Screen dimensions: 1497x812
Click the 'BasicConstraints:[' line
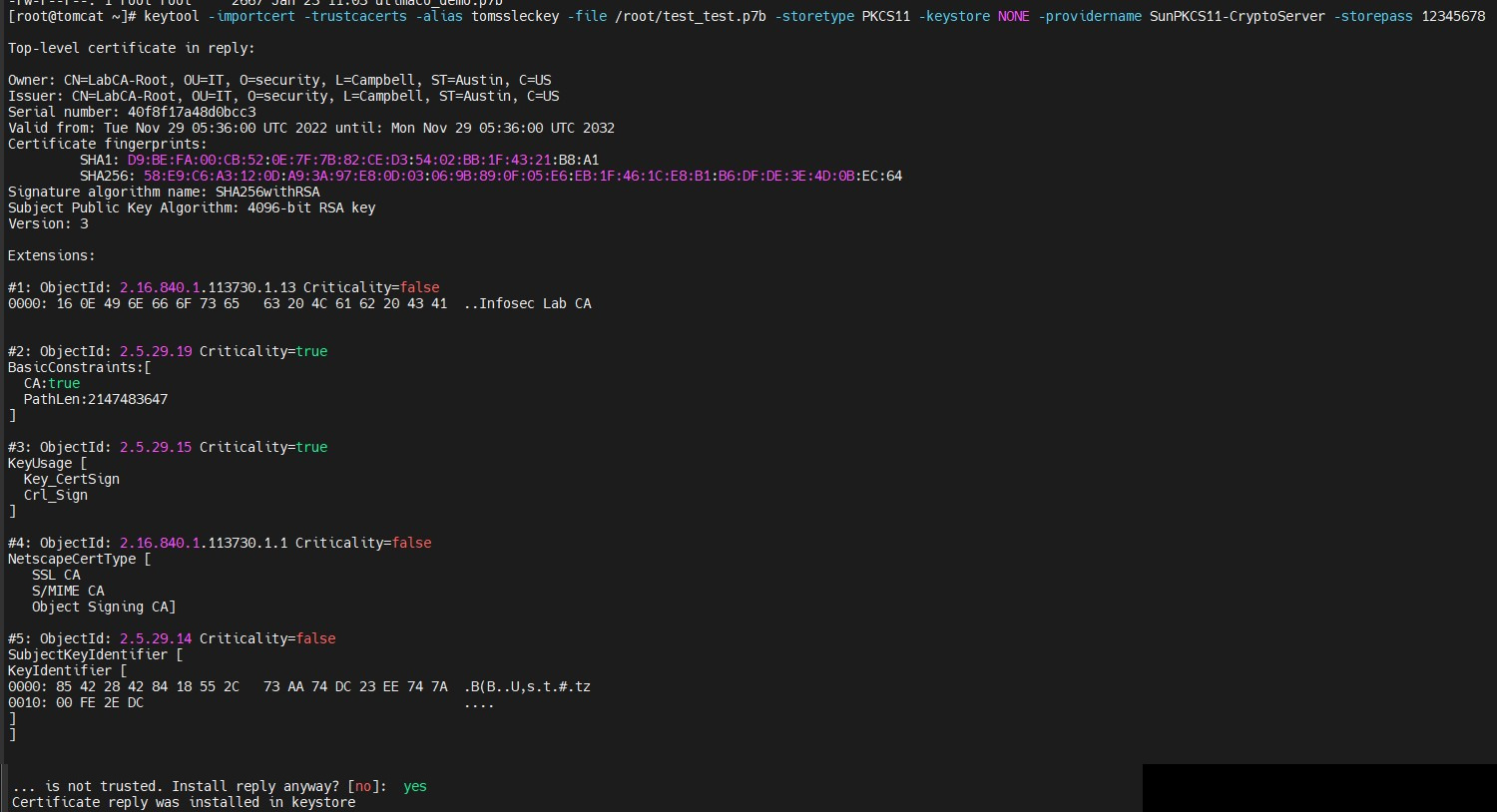80,367
